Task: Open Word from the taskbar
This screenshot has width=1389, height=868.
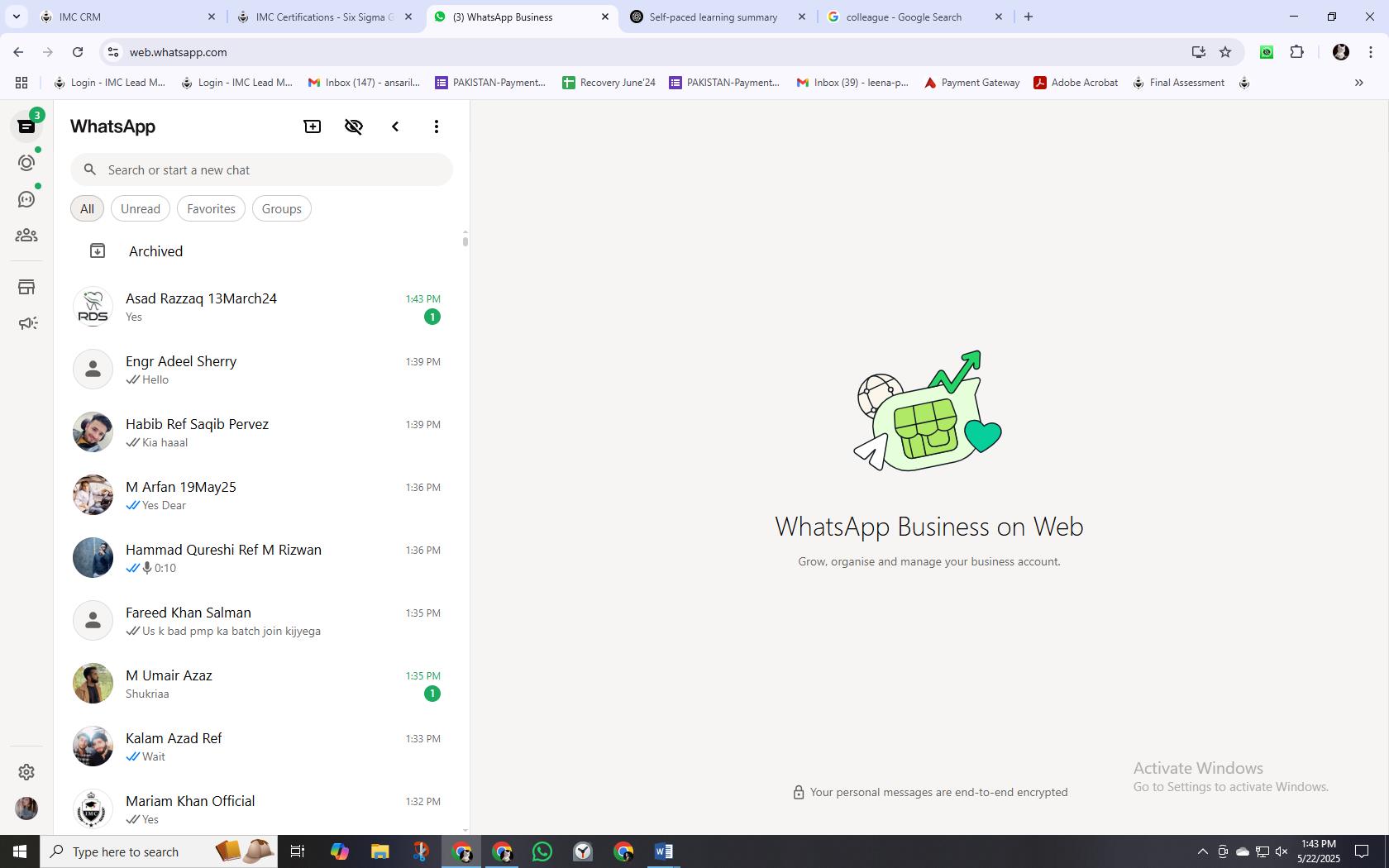Action: point(664,851)
